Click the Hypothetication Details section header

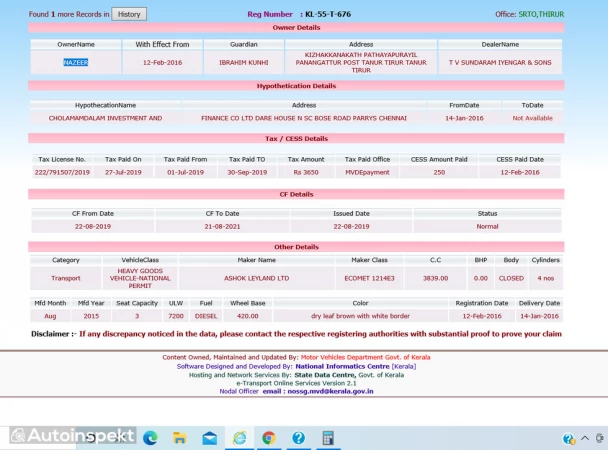(x=296, y=86)
